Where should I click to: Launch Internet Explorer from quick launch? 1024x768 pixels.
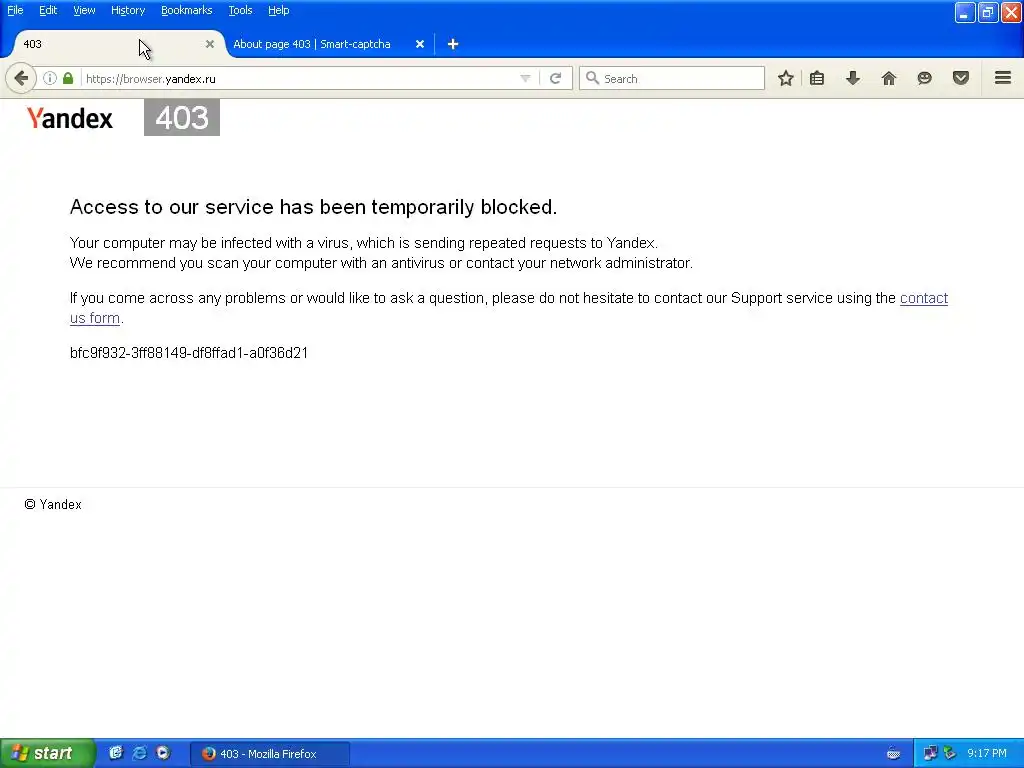(139, 753)
